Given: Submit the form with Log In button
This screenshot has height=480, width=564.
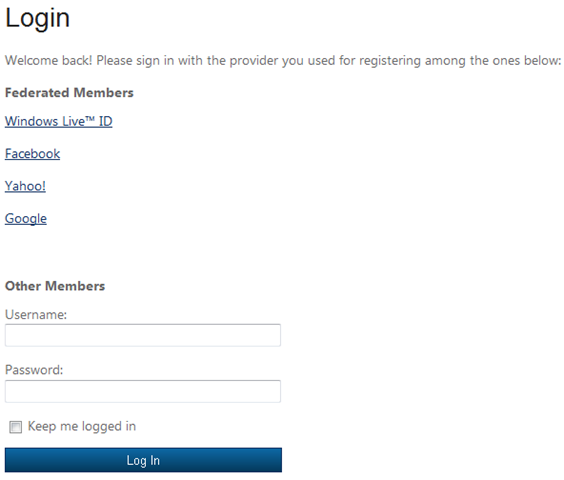Looking at the screenshot, I should pyautogui.click(x=143, y=460).
